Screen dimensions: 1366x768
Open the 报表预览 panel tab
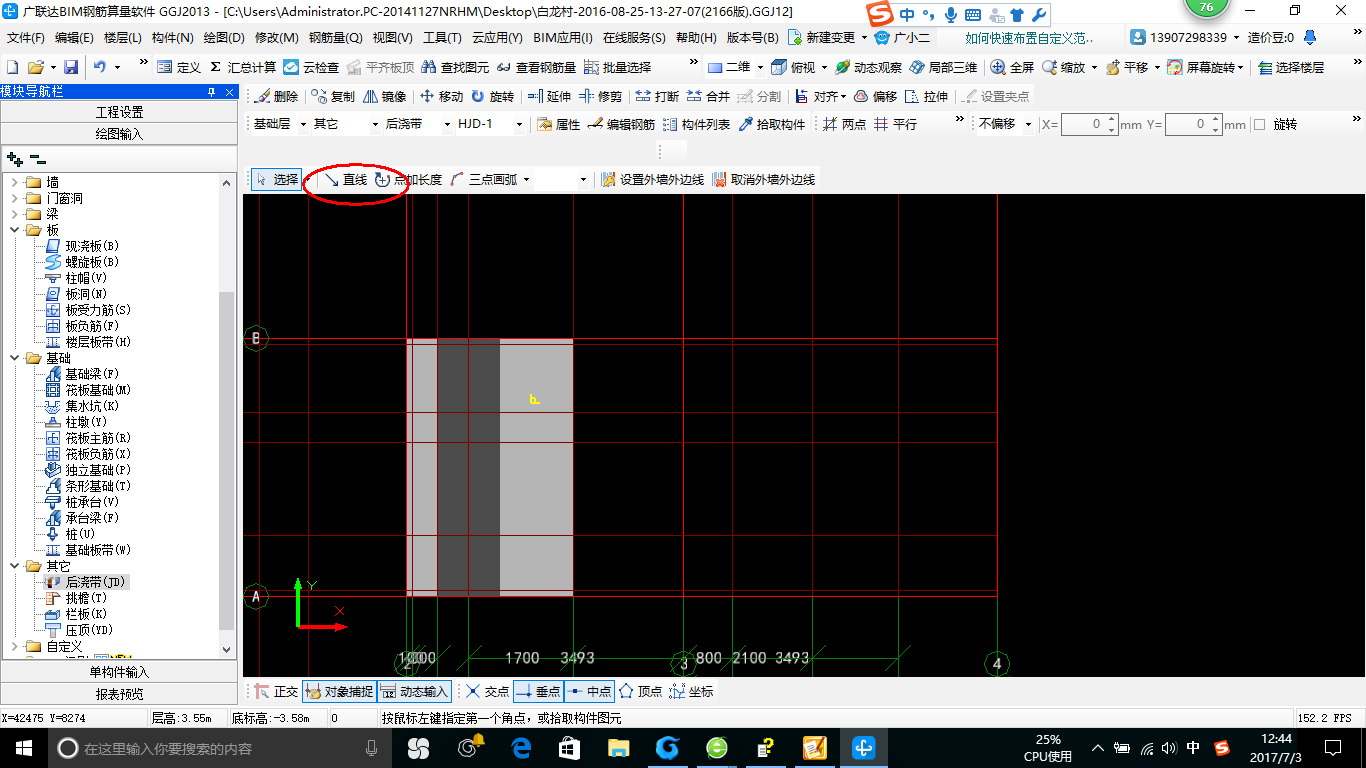point(119,694)
